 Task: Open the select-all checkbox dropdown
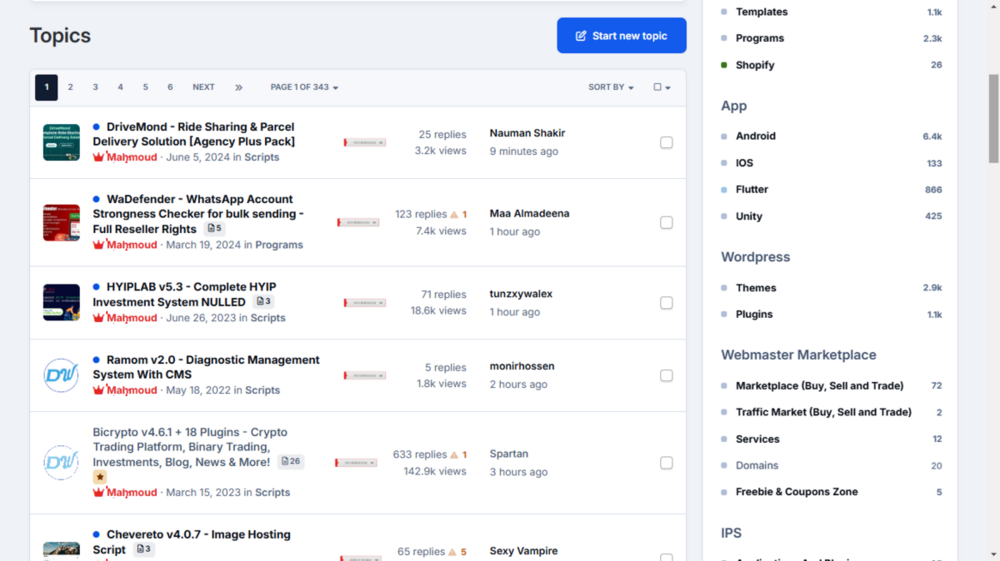tap(662, 87)
